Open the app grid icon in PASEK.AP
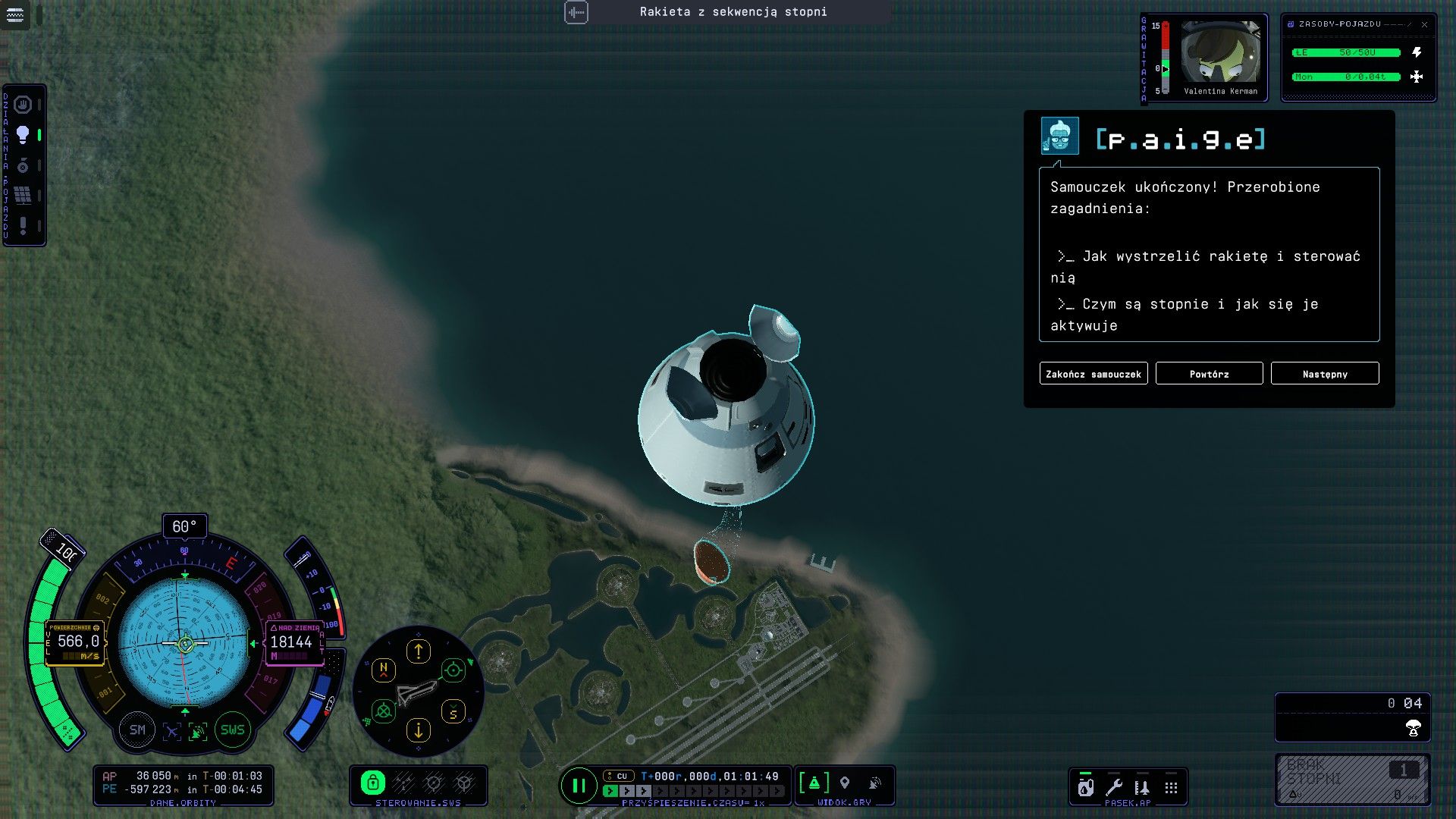The height and width of the screenshot is (819, 1456). 1171,788
